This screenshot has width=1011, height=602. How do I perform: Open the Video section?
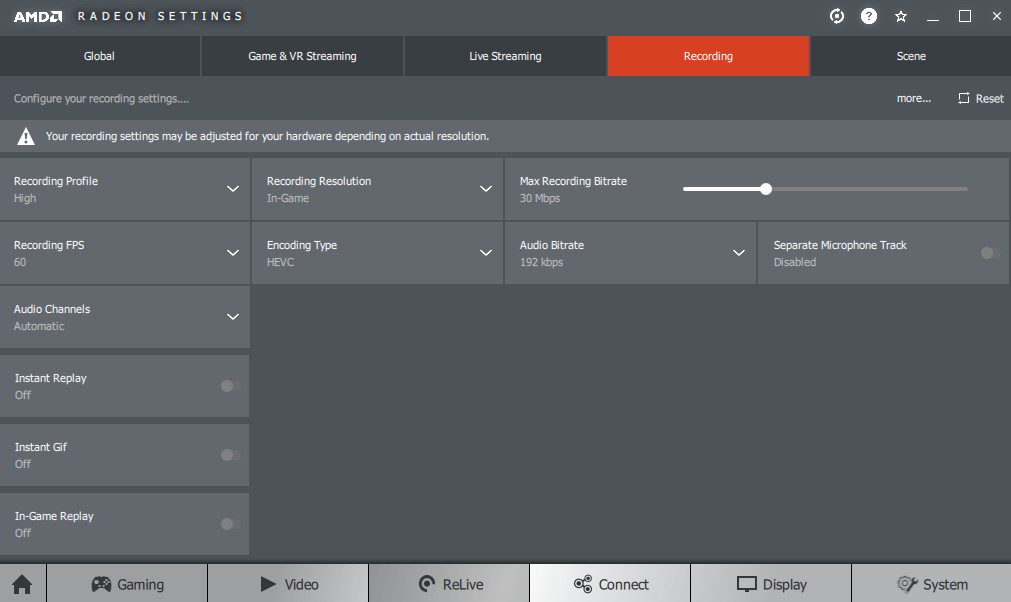click(288, 584)
